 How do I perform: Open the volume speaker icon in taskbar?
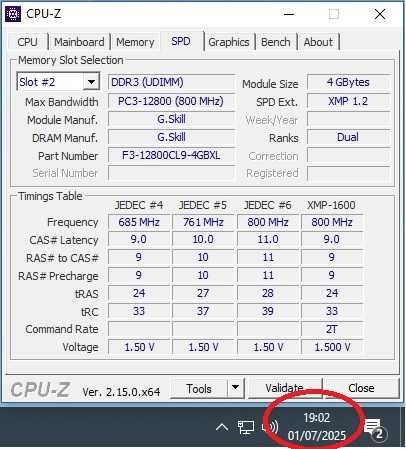pyautogui.click(x=271, y=427)
